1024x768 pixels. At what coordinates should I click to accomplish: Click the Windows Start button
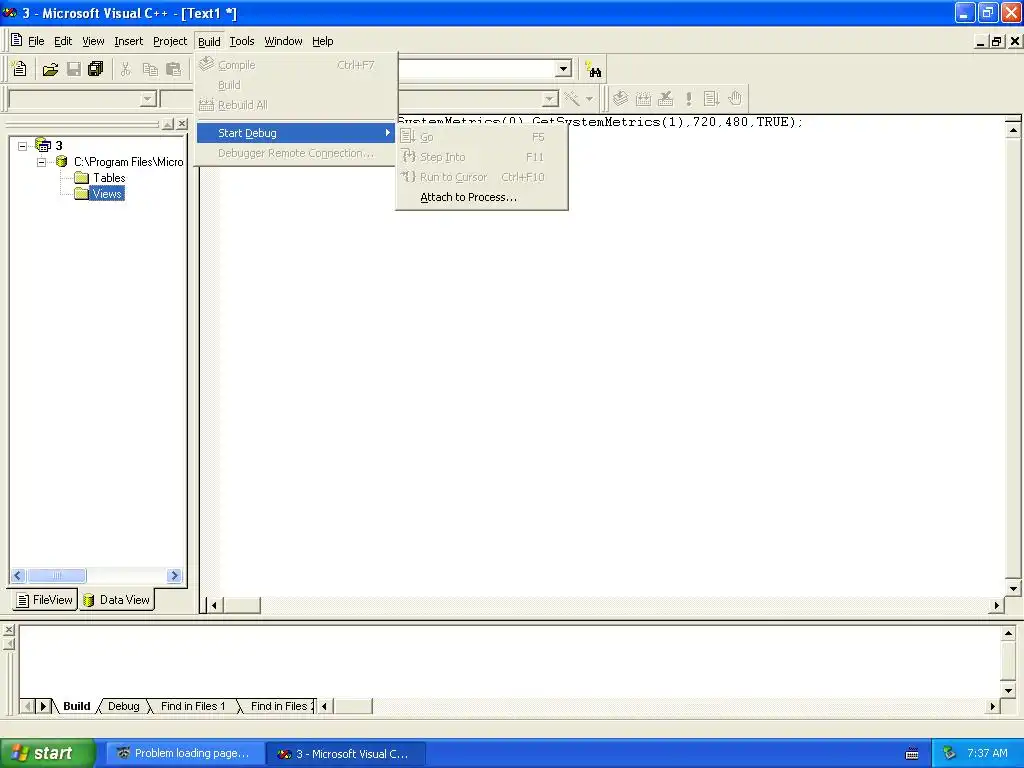(48, 753)
